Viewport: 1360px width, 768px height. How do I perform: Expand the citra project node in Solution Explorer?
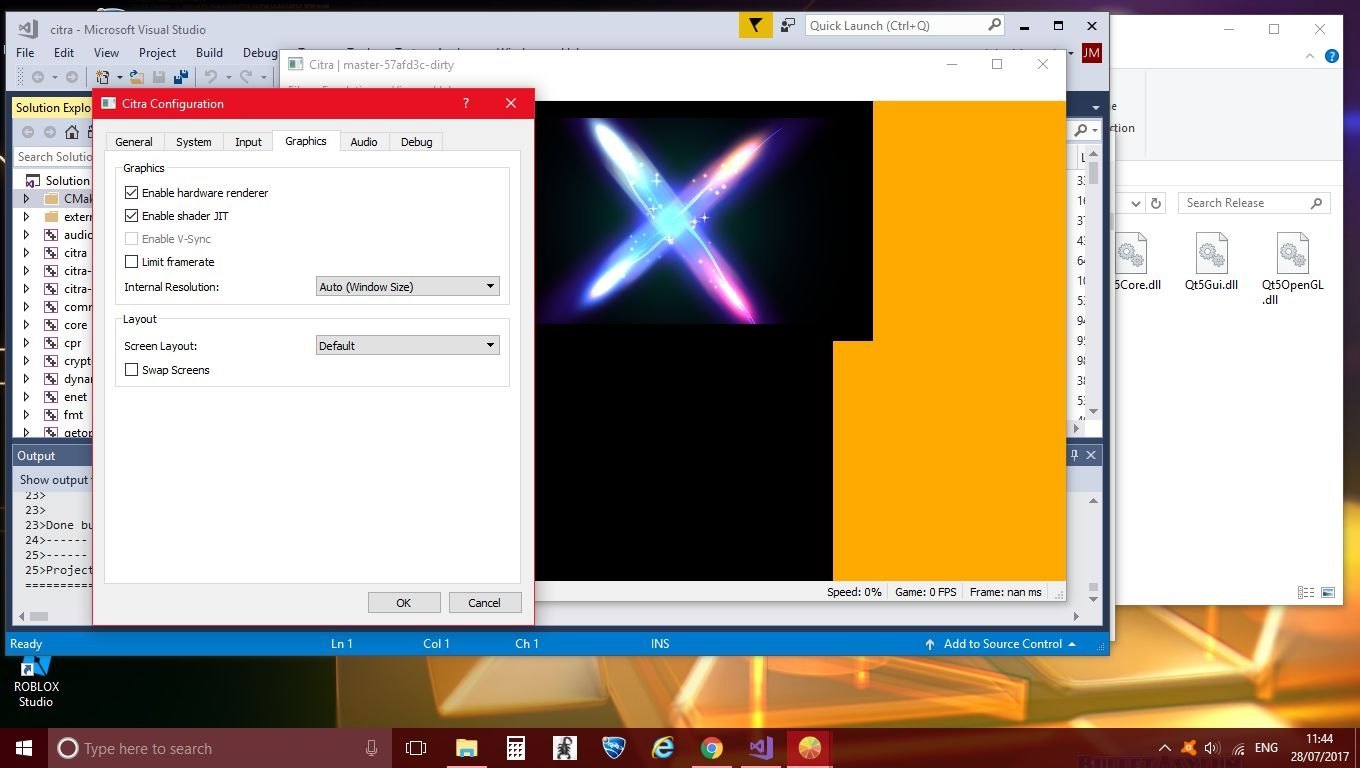(26, 253)
